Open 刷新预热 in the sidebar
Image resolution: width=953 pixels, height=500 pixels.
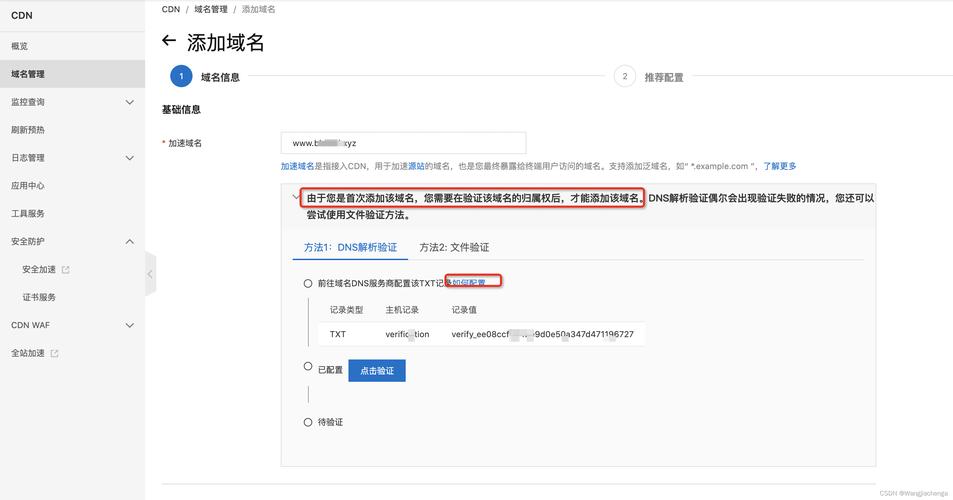click(x=28, y=130)
